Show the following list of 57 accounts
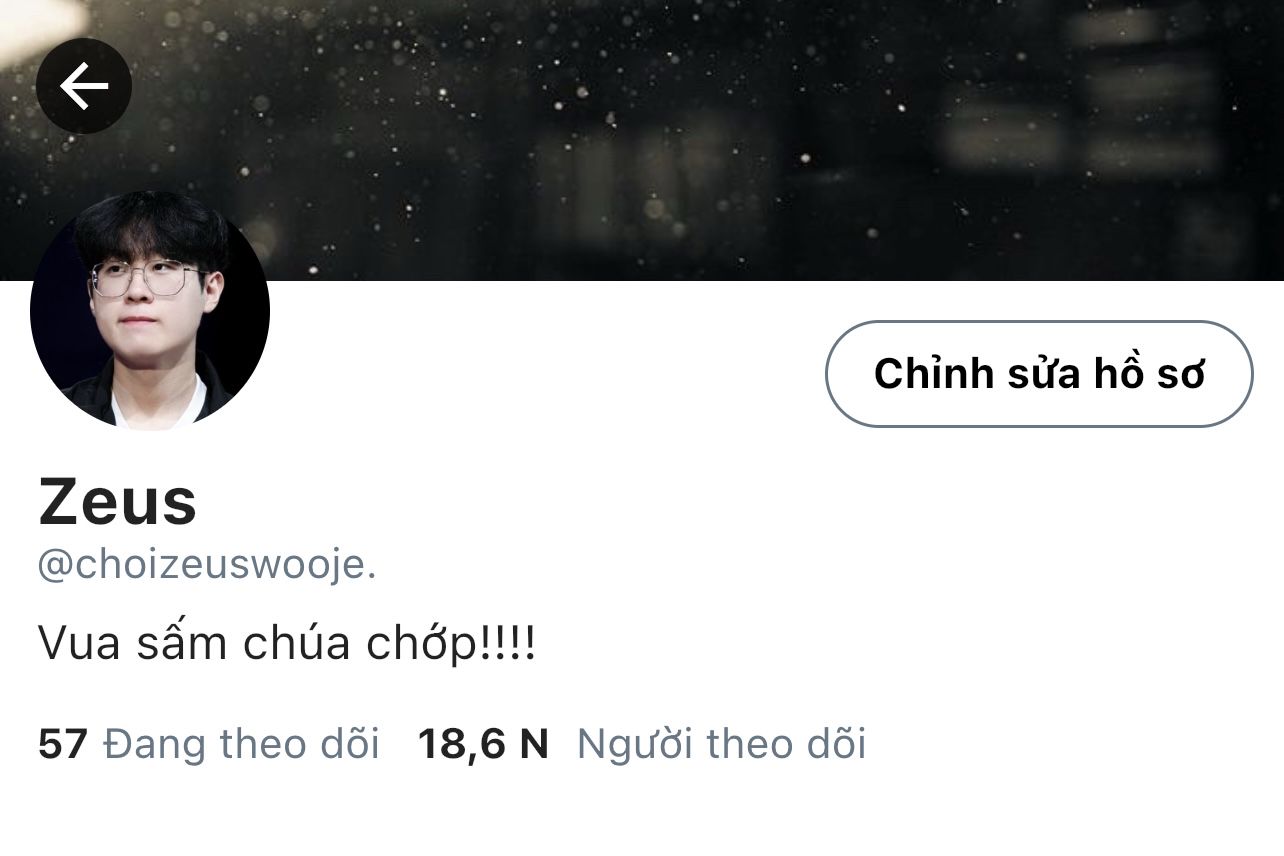 point(209,745)
